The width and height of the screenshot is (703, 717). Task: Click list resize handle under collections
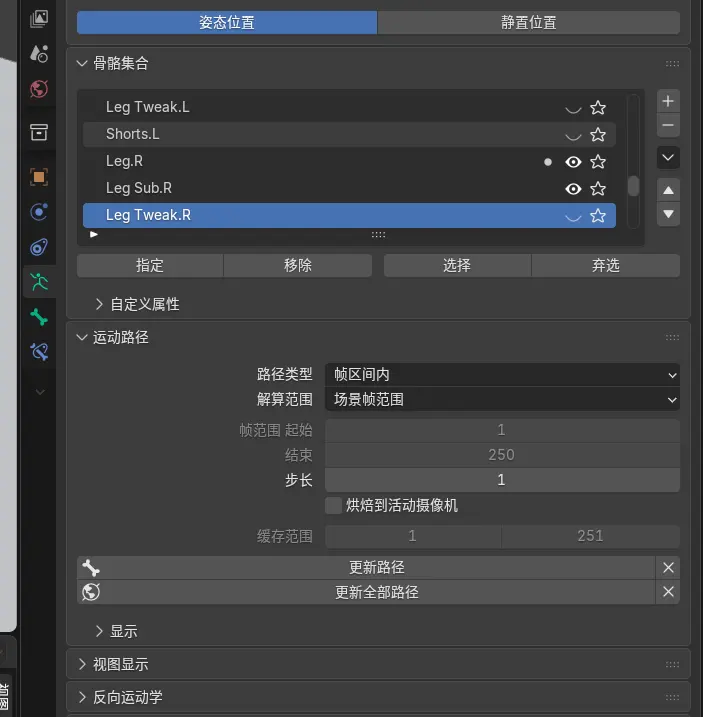pos(378,235)
